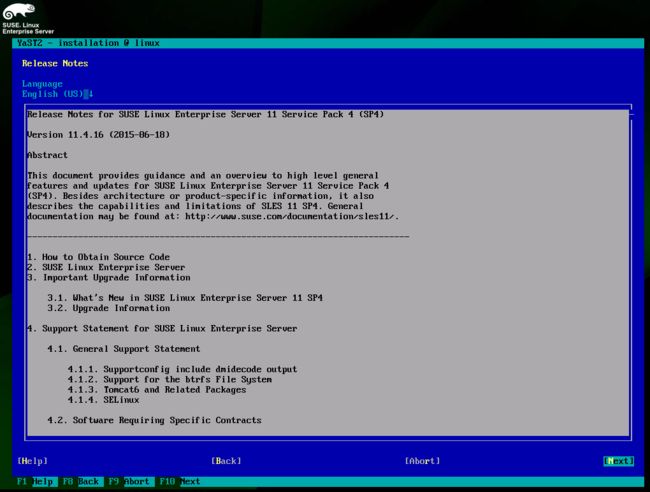Open the Language dropdown showing English (US)
Screen dimensions: 650x492
[57, 94]
